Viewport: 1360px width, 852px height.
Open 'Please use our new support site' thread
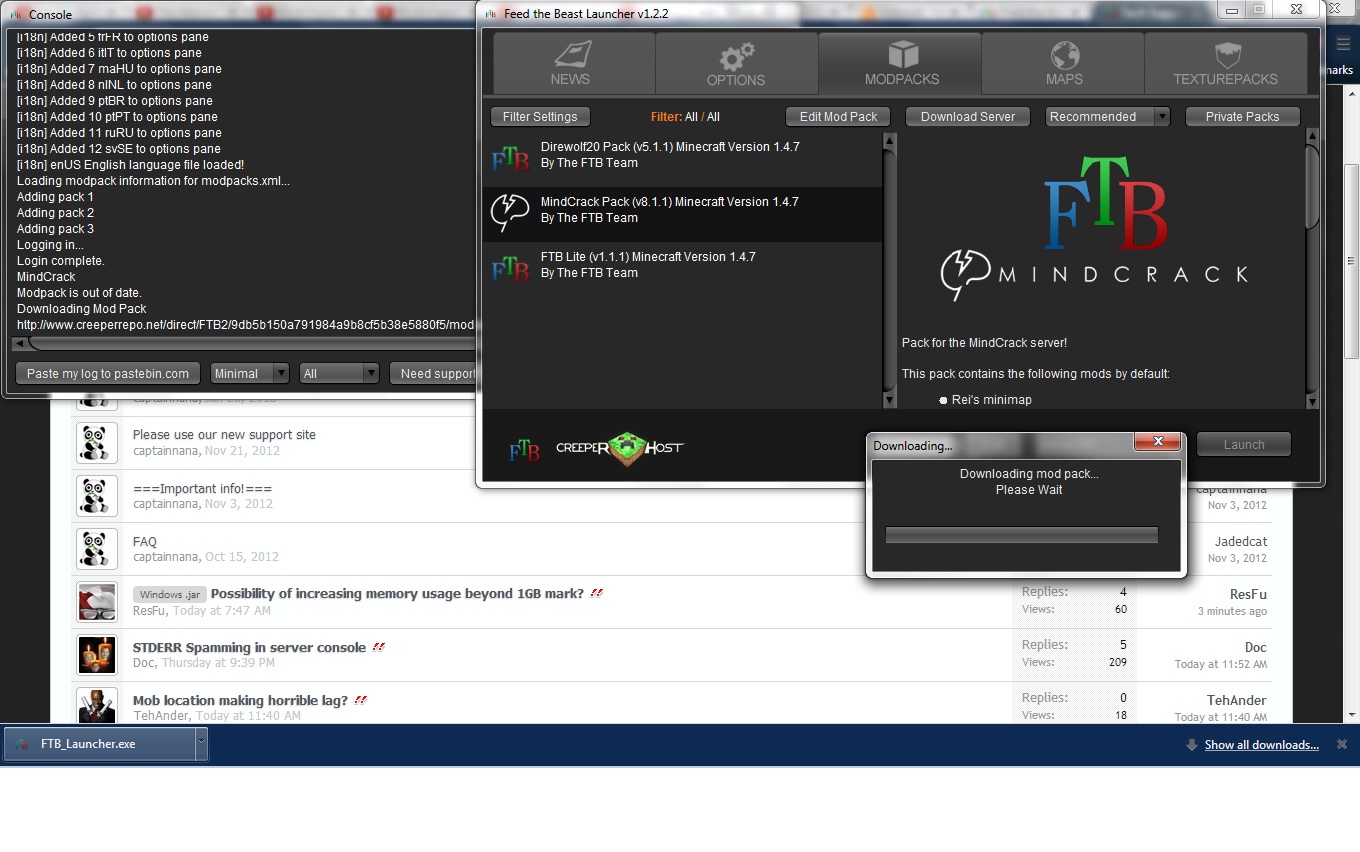point(224,435)
